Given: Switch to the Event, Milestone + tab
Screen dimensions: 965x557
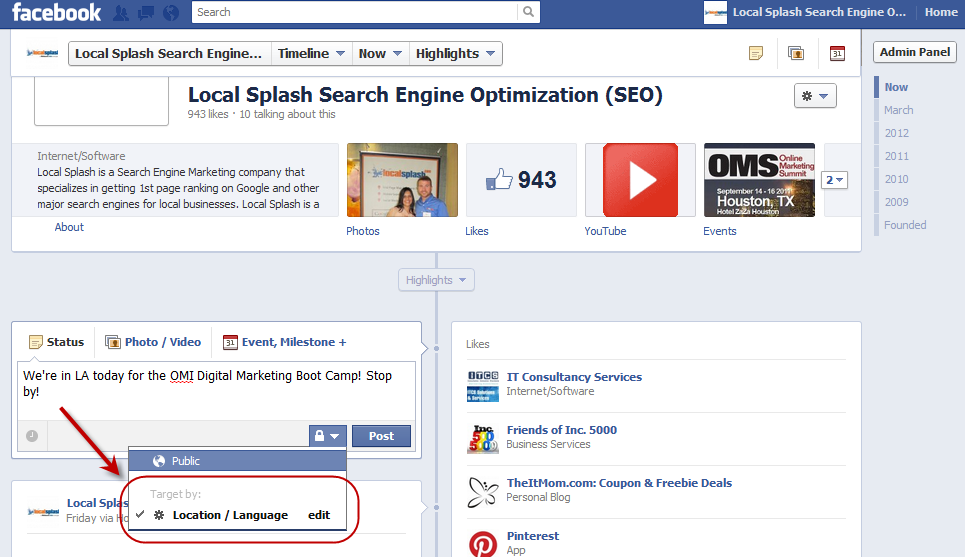Looking at the screenshot, I should 284,342.
